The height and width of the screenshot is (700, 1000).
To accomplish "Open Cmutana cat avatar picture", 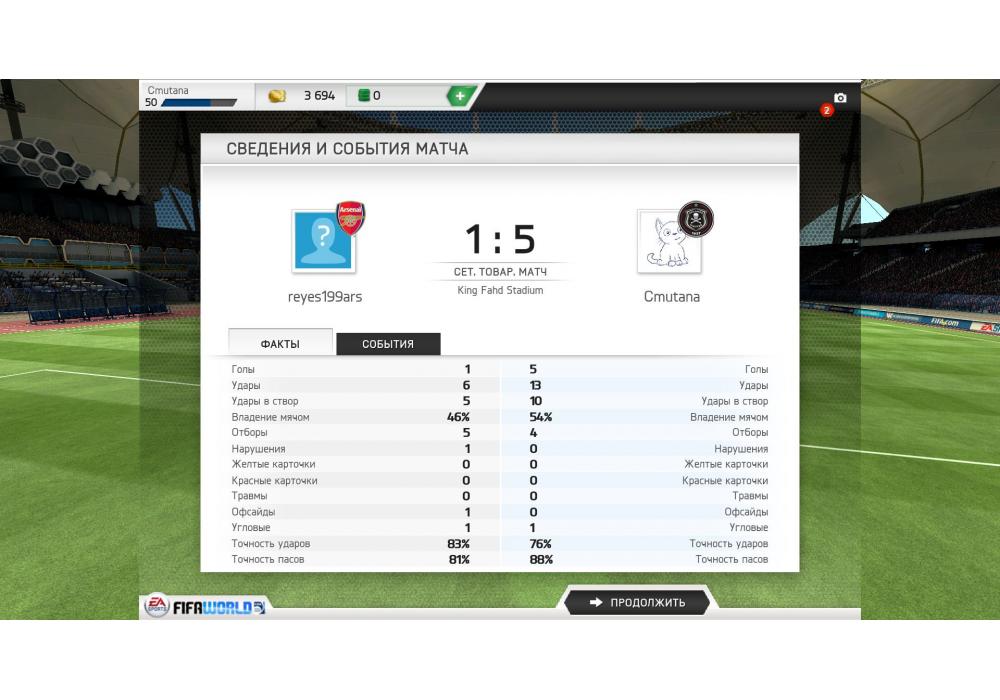I will tap(668, 242).
